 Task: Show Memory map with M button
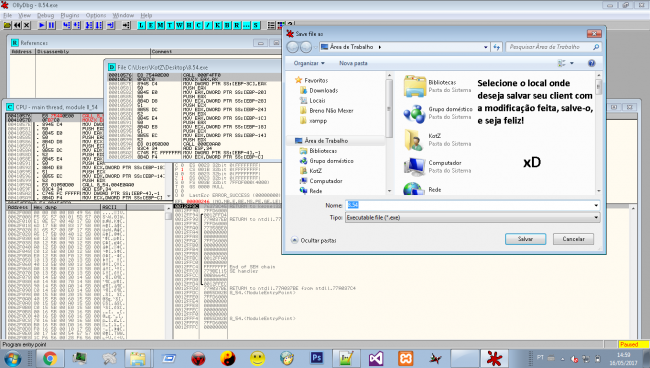tap(160, 25)
